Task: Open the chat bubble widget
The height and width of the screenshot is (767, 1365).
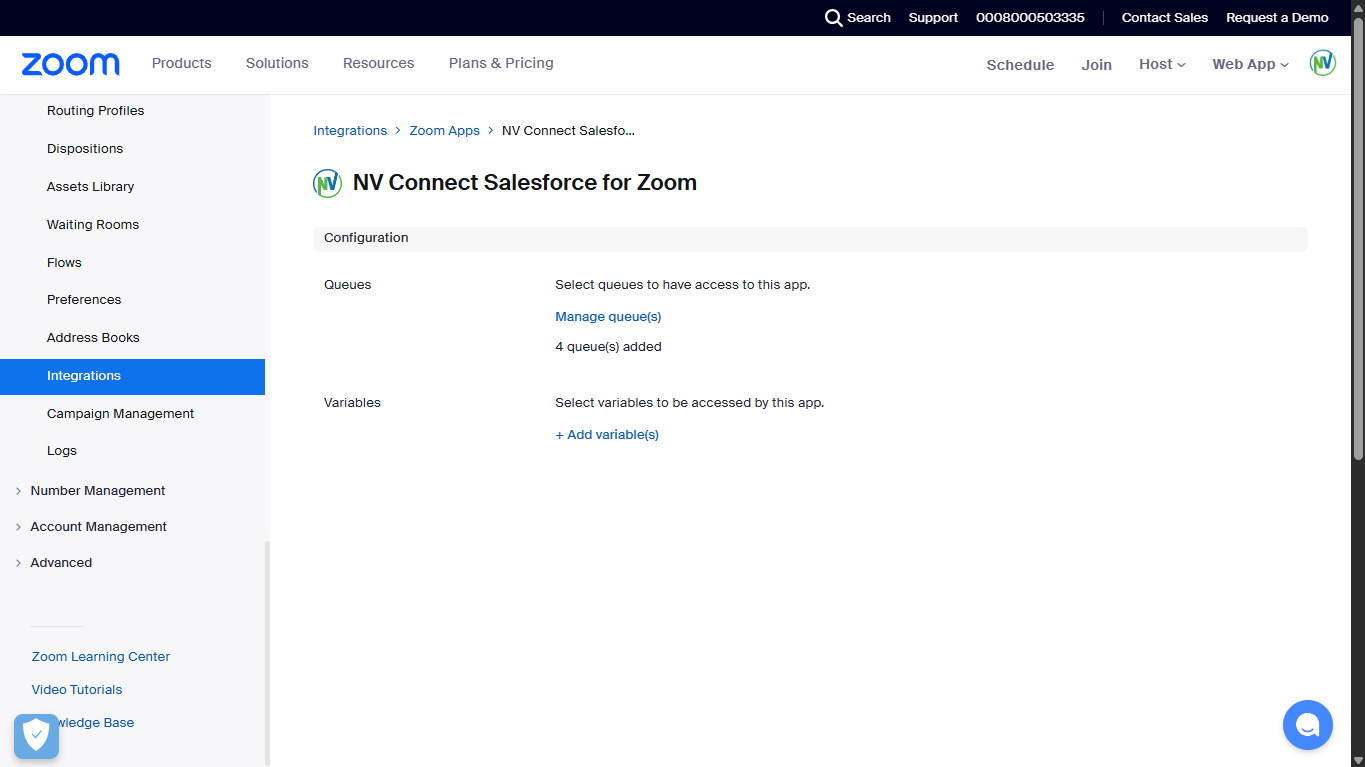Action: pos(1308,725)
